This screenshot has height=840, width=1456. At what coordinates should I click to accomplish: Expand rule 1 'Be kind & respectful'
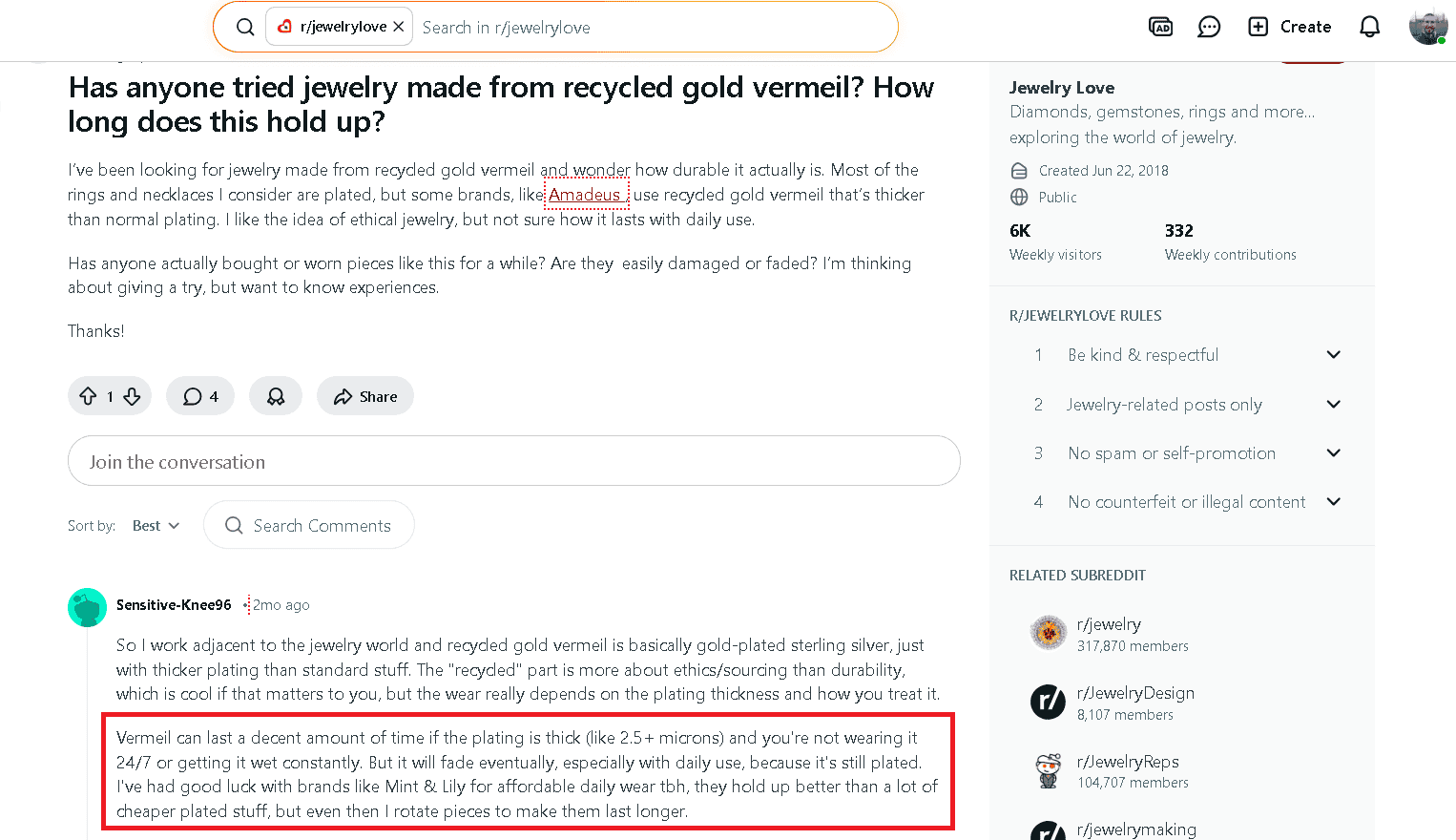pos(1333,354)
